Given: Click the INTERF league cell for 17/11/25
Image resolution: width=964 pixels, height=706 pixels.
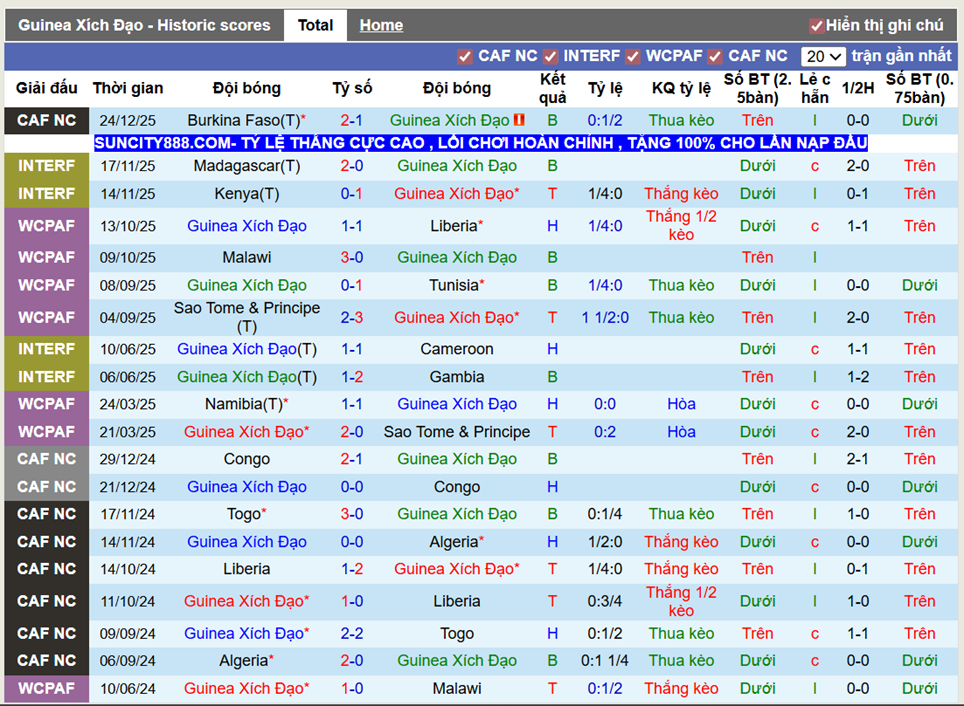Looking at the screenshot, I should [47, 166].
